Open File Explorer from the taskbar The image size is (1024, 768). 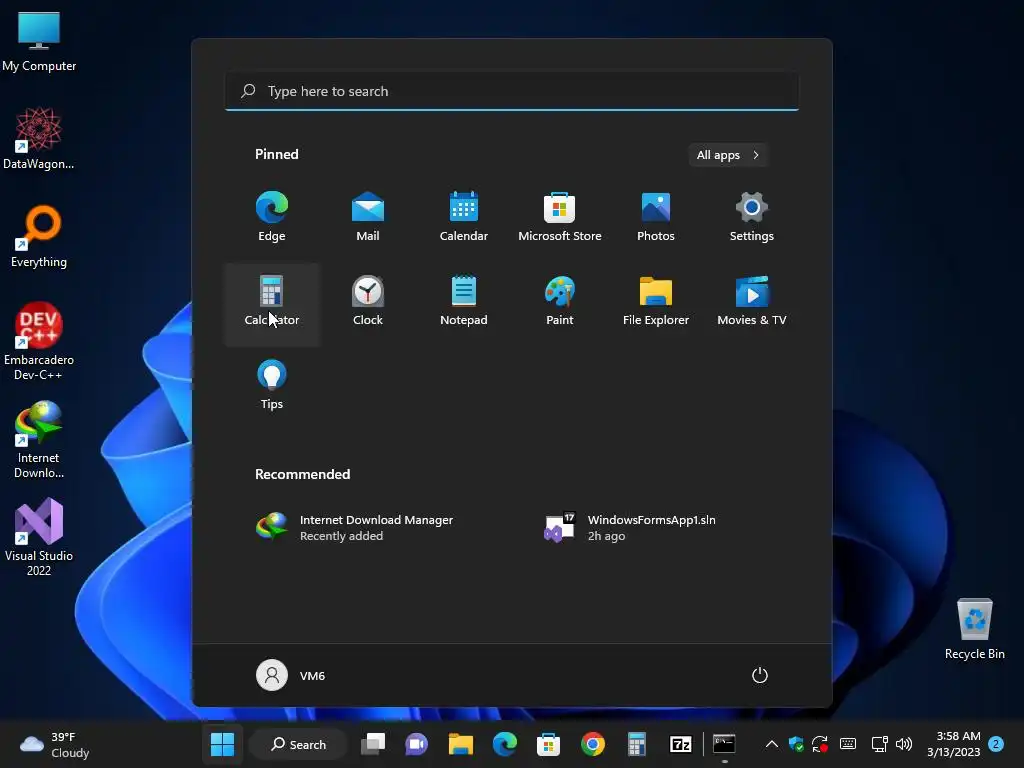click(x=460, y=744)
